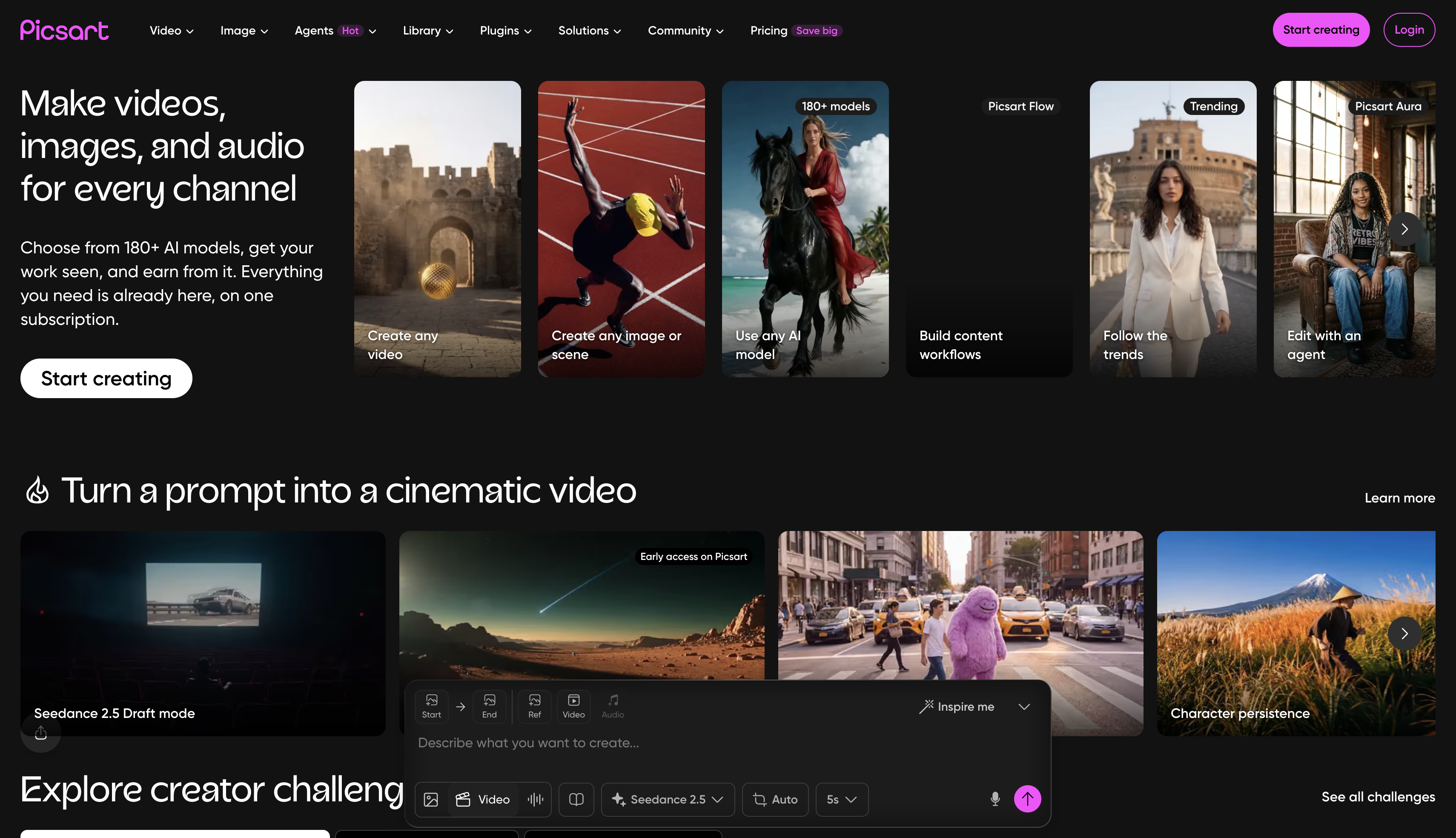Add a Start frame image

pyautogui.click(x=431, y=706)
